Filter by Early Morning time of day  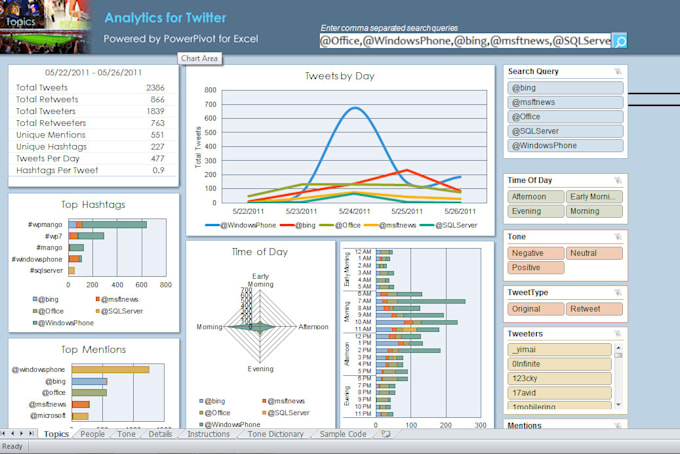[594, 197]
